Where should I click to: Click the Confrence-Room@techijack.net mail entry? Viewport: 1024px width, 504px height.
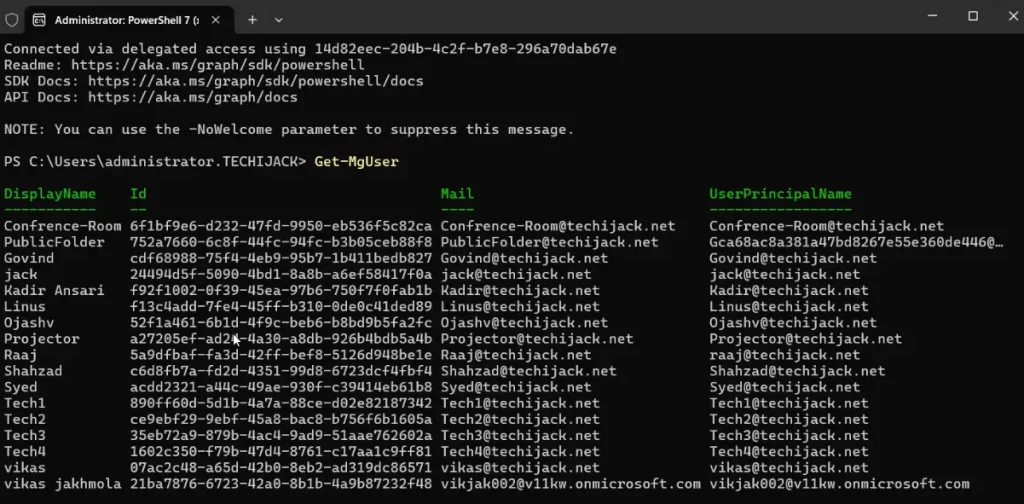(557, 226)
